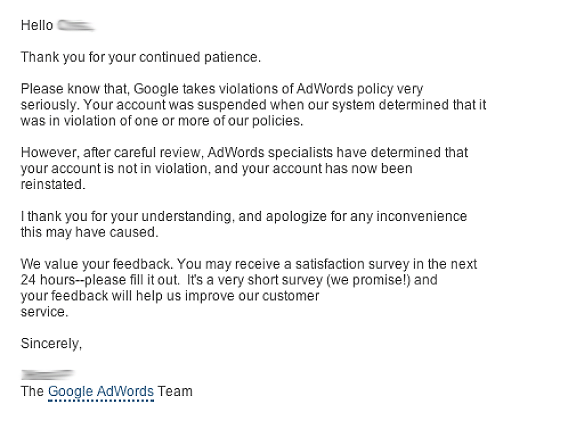Click the word 'service.'
This screenshot has height=423, width=588.
click(45, 312)
